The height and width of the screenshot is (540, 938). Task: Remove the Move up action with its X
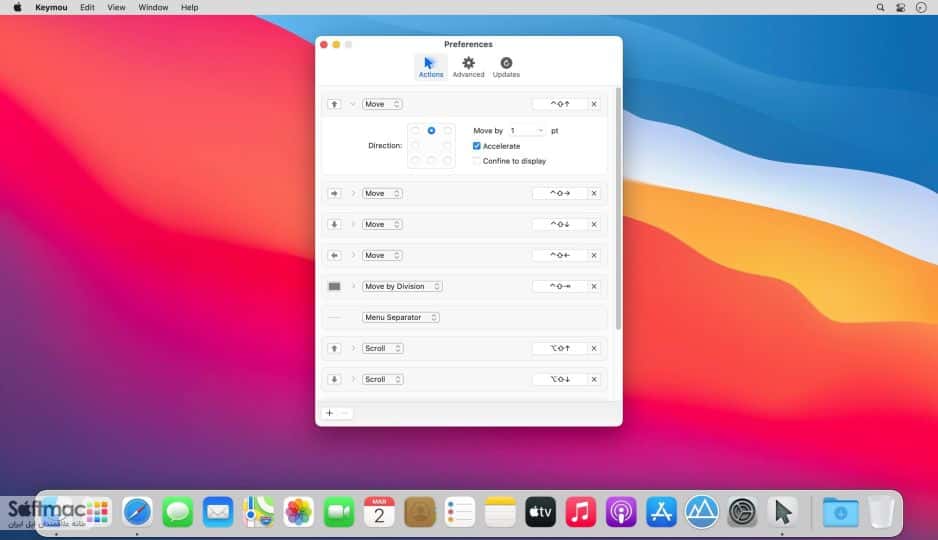(594, 104)
